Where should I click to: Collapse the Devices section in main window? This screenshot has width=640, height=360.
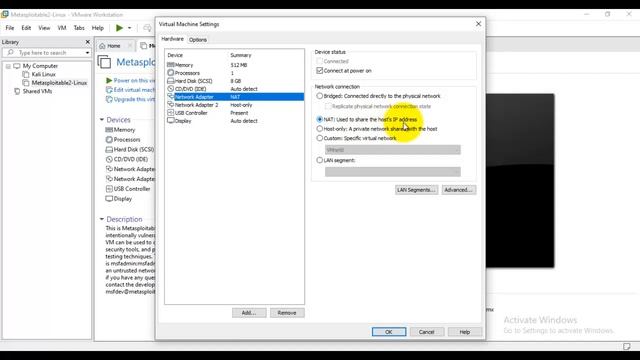102,120
